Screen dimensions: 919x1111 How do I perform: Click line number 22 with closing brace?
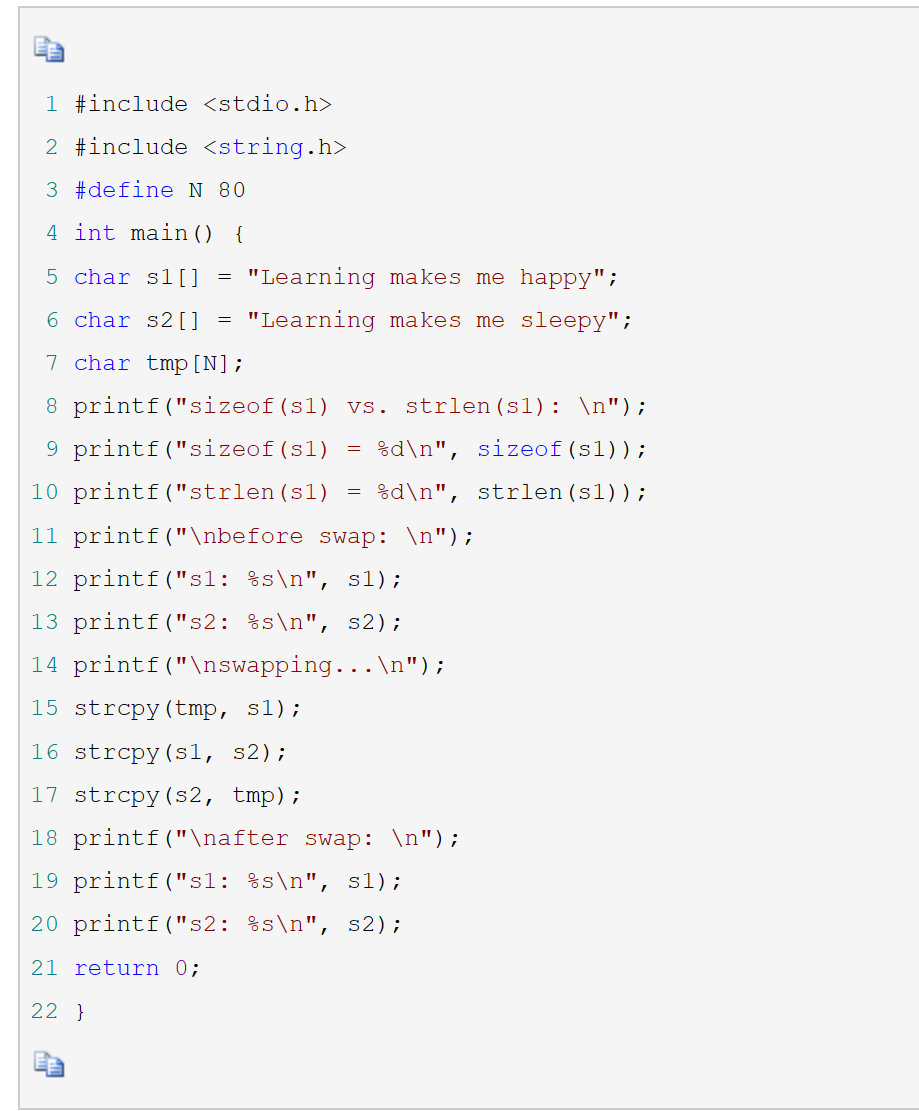44,1011
